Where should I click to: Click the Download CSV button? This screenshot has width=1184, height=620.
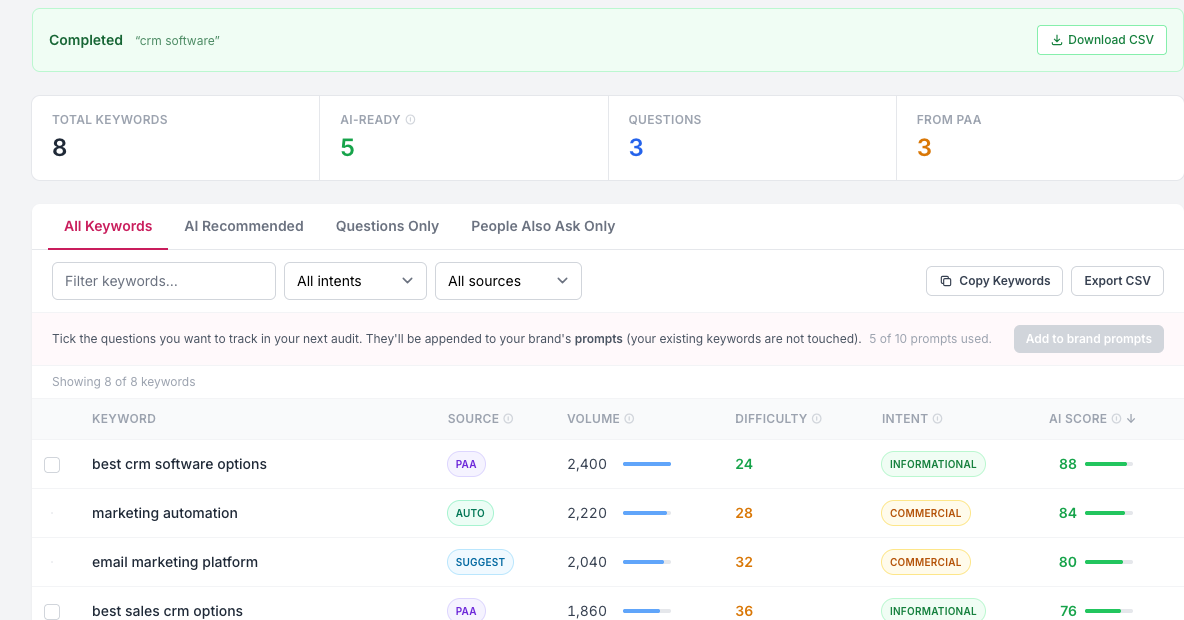[x=1102, y=40]
